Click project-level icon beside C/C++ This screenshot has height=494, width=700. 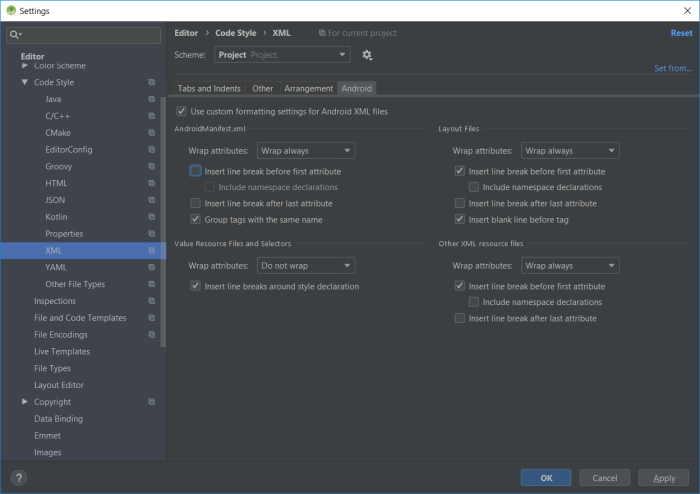(152, 116)
